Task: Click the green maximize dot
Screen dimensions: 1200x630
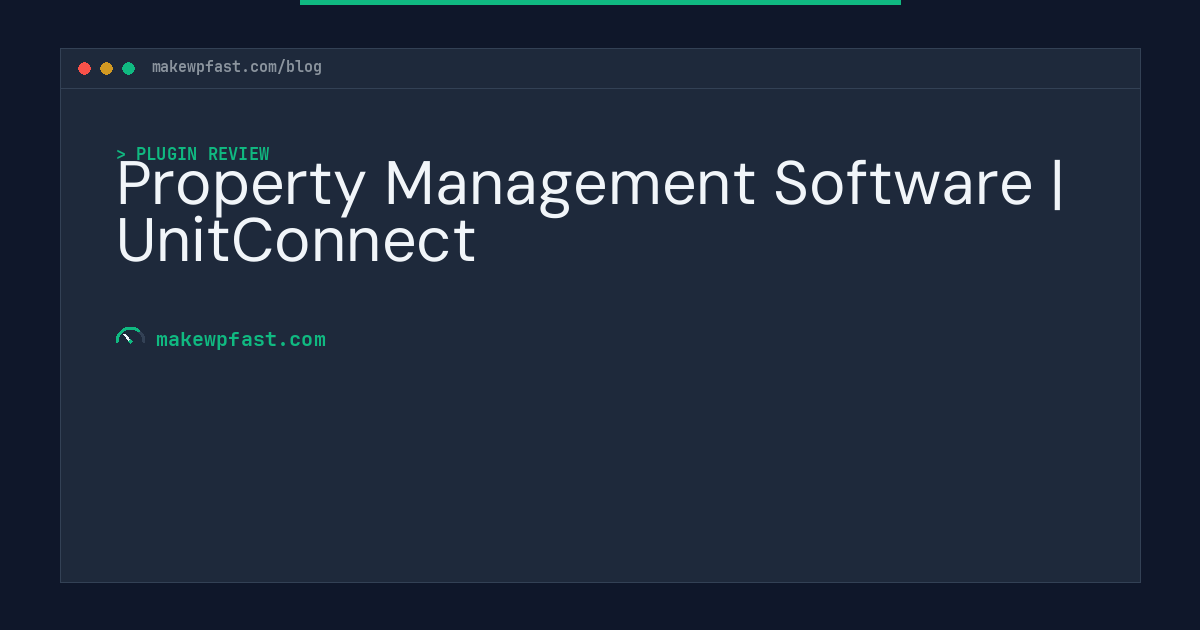Action: coord(128,68)
